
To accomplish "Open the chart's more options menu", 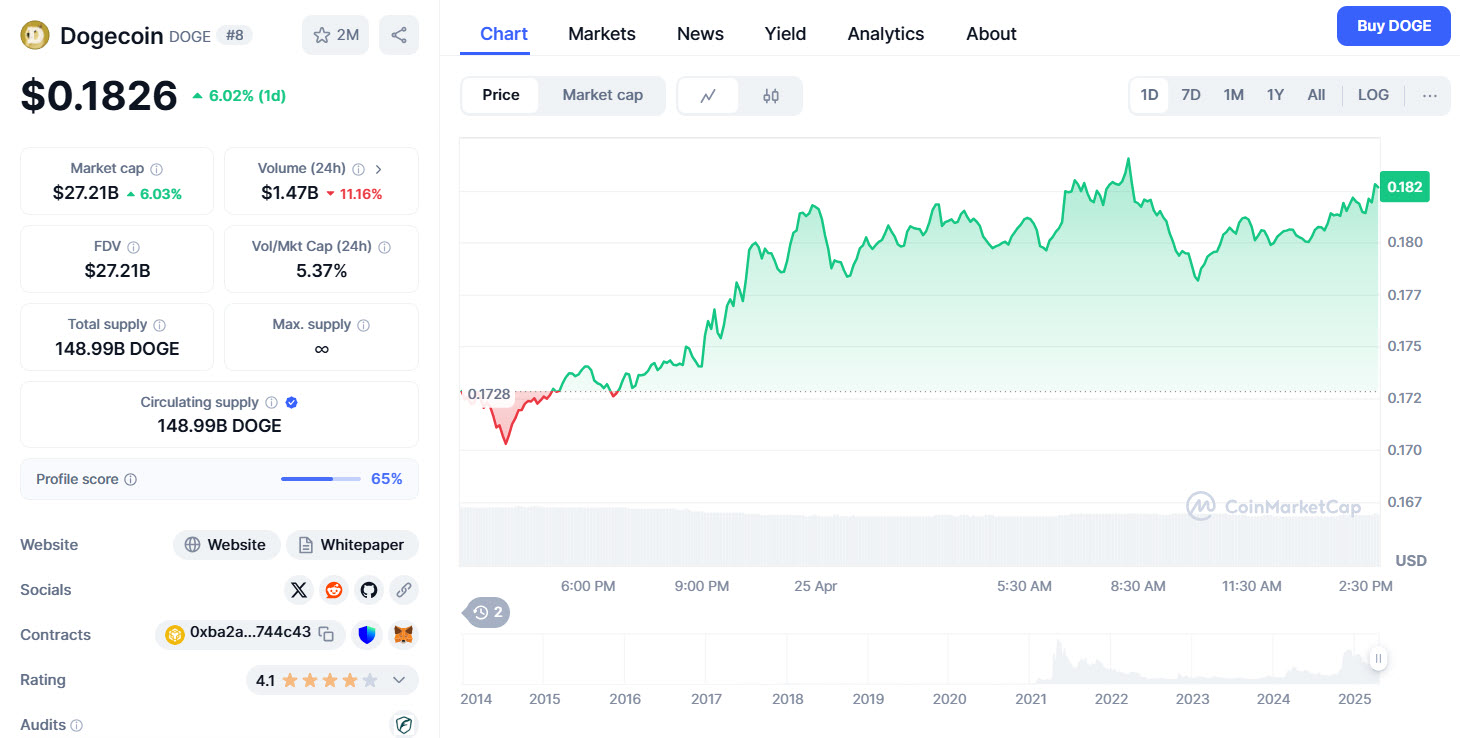I will pos(1429,96).
